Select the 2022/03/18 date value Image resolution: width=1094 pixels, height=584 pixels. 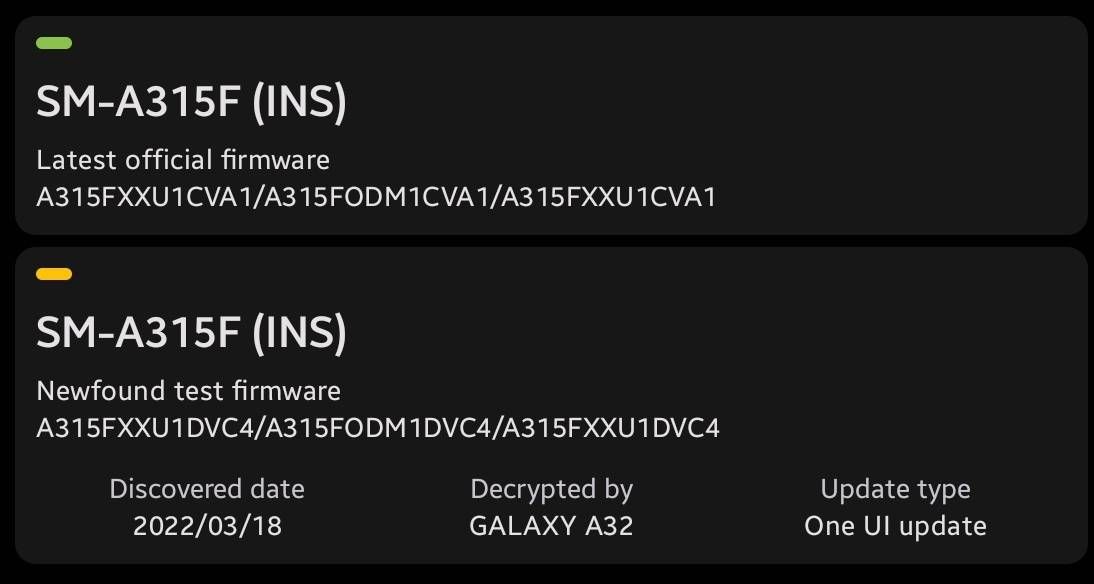207,526
